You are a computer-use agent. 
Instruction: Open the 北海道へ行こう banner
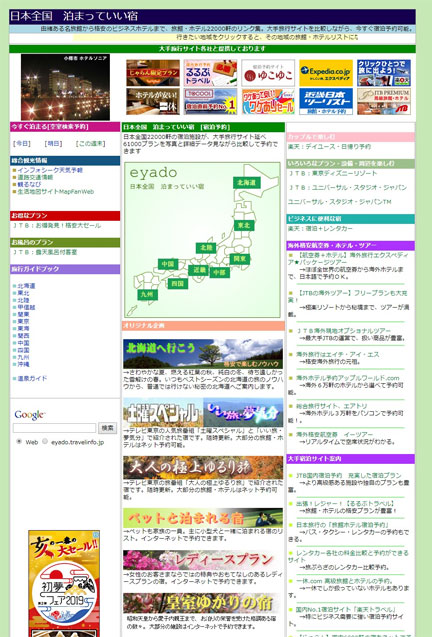pos(203,354)
